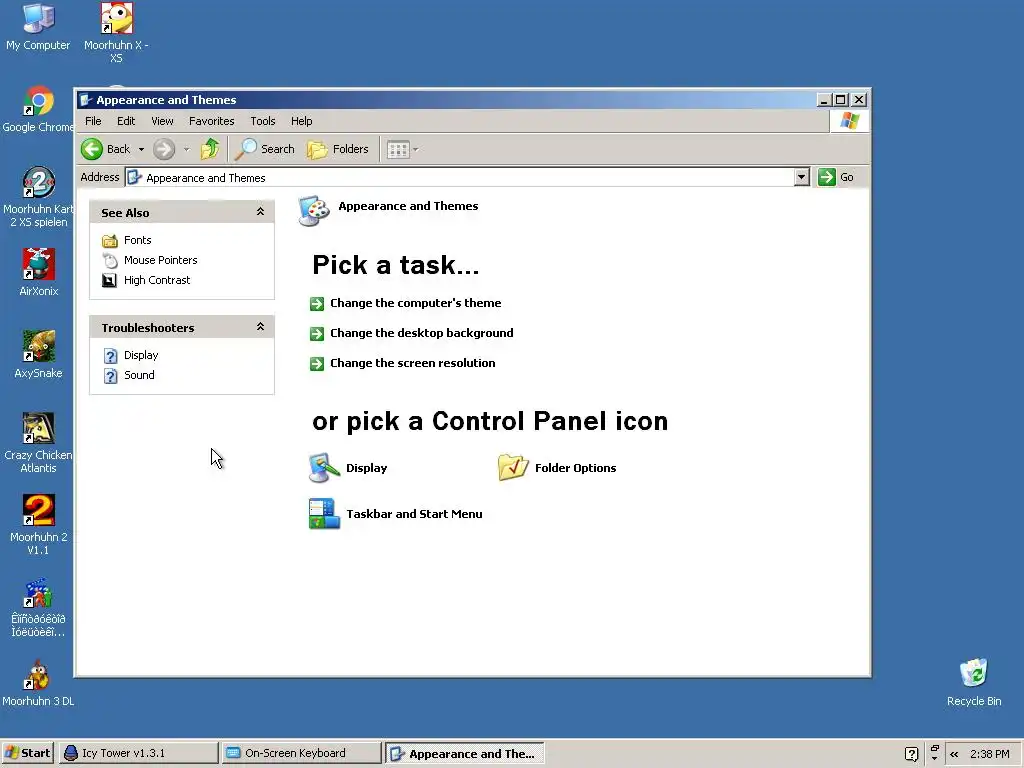
Task: Choose Change the computer's theme task
Action: pos(415,303)
